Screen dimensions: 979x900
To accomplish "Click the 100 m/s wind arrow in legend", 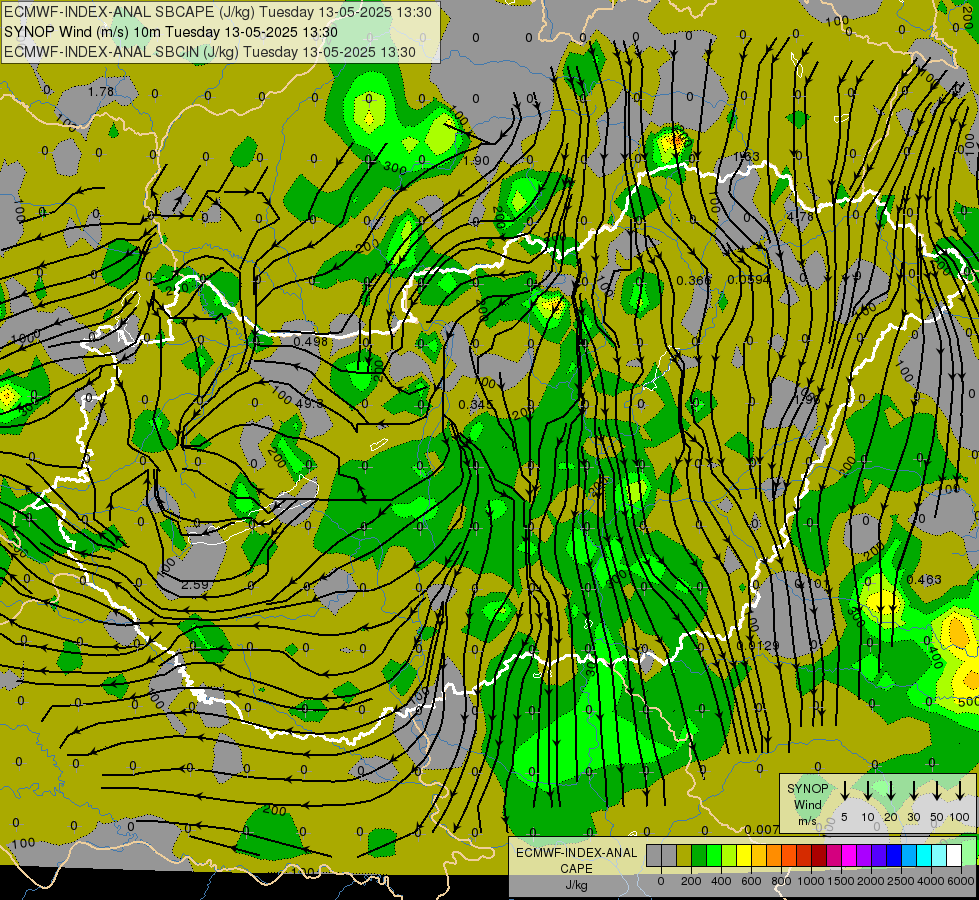I will point(960,791).
